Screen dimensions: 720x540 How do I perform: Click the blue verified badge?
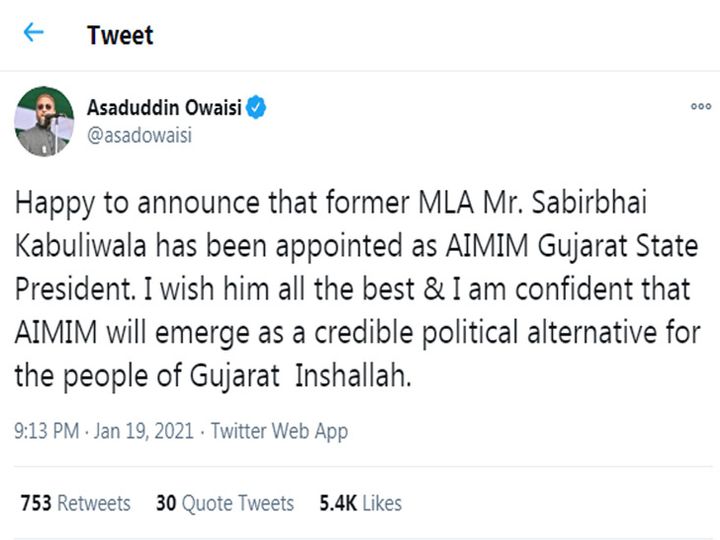pos(257,108)
